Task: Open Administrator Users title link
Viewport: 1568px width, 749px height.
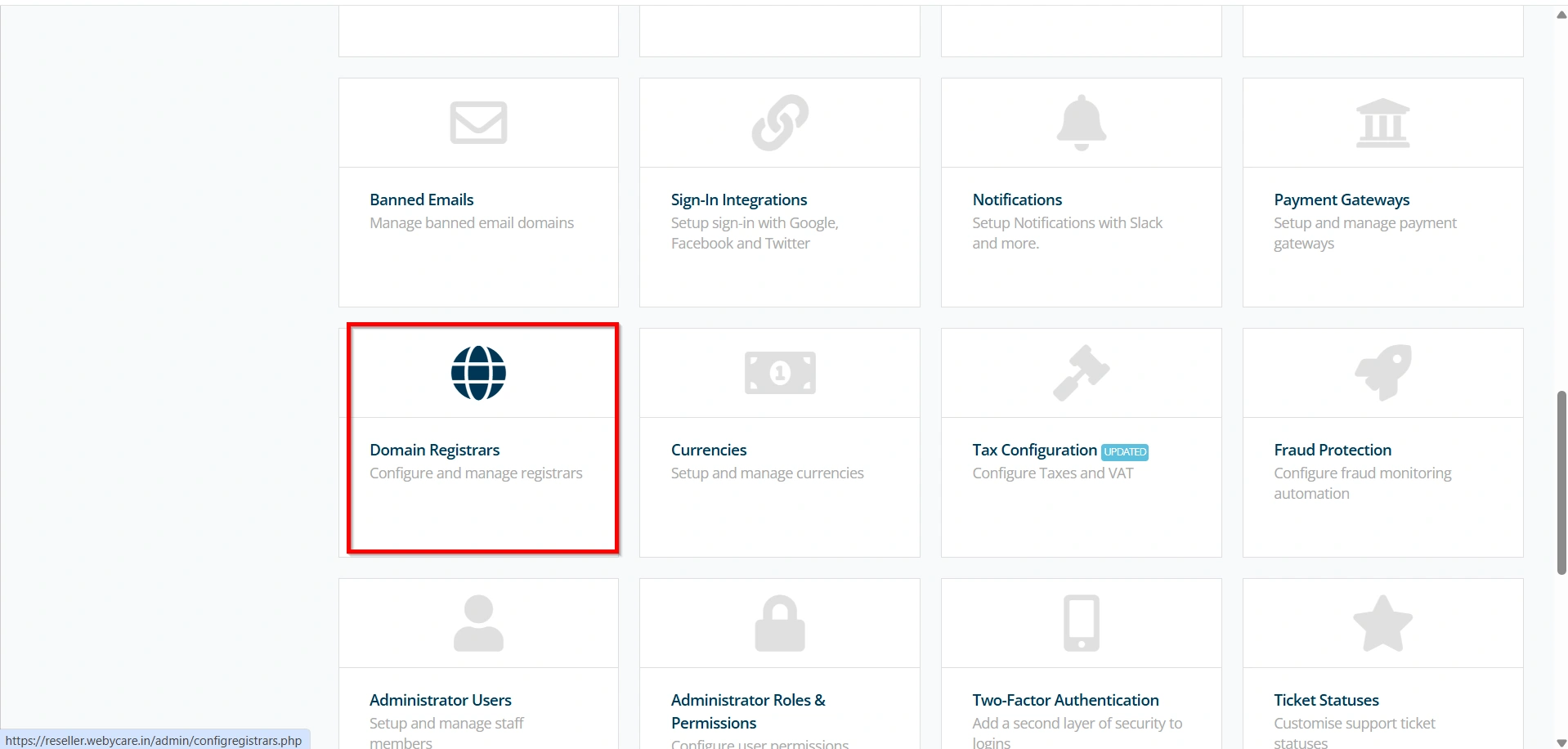Action: 440,700
